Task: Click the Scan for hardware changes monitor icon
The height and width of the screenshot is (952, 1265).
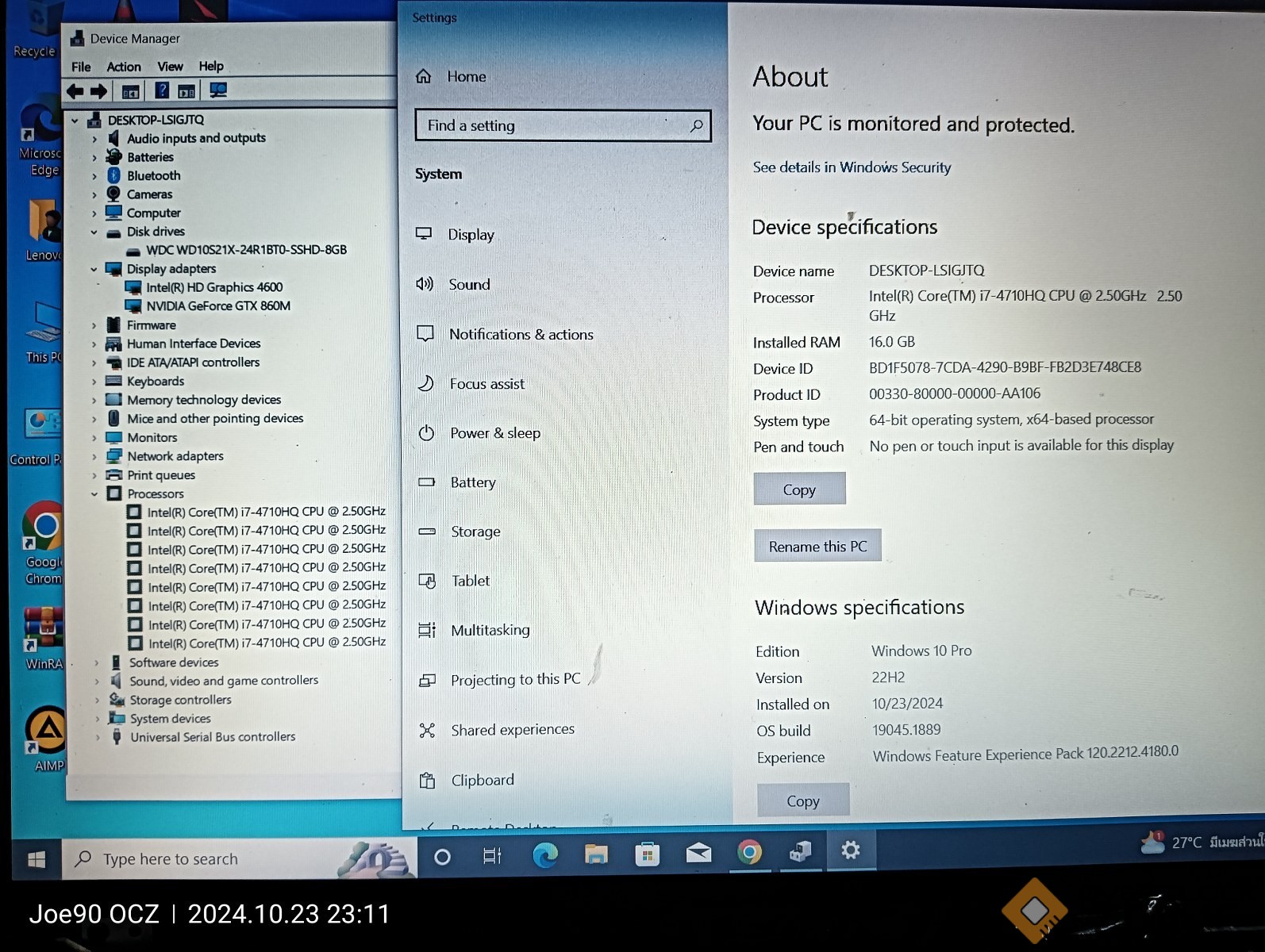Action: pyautogui.click(x=218, y=90)
